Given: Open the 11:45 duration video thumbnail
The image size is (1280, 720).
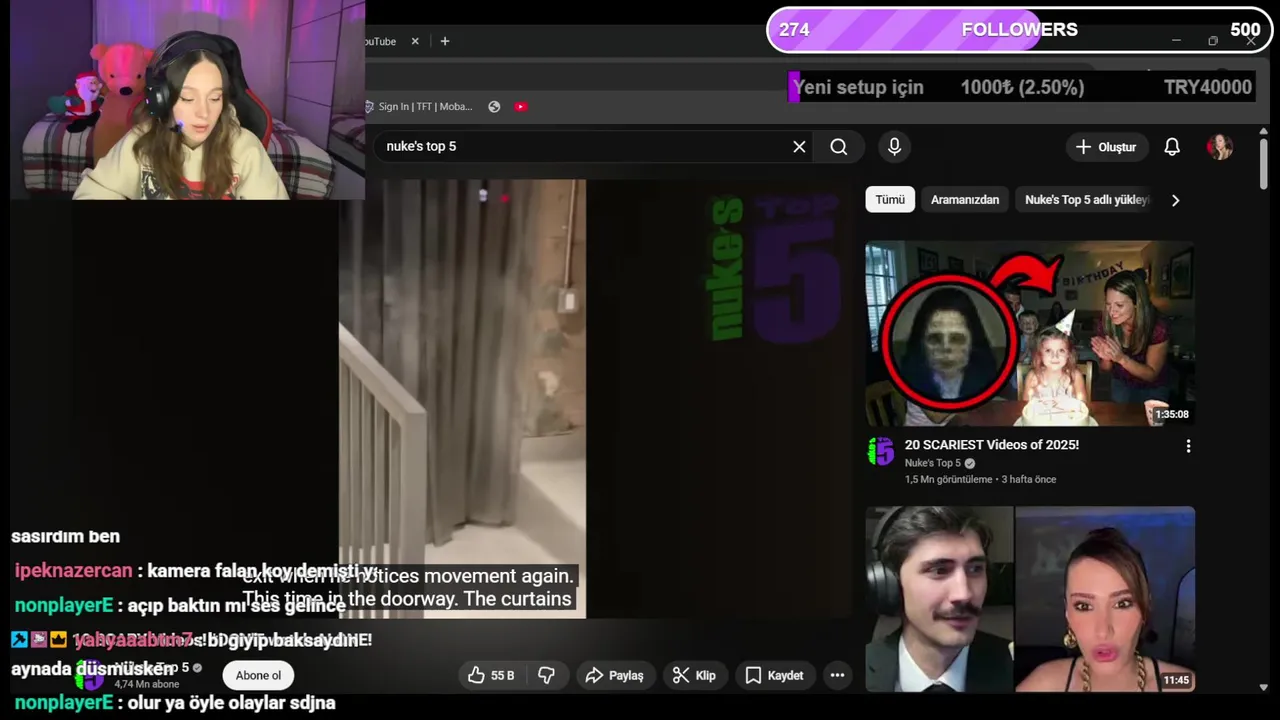Looking at the screenshot, I should (1030, 599).
